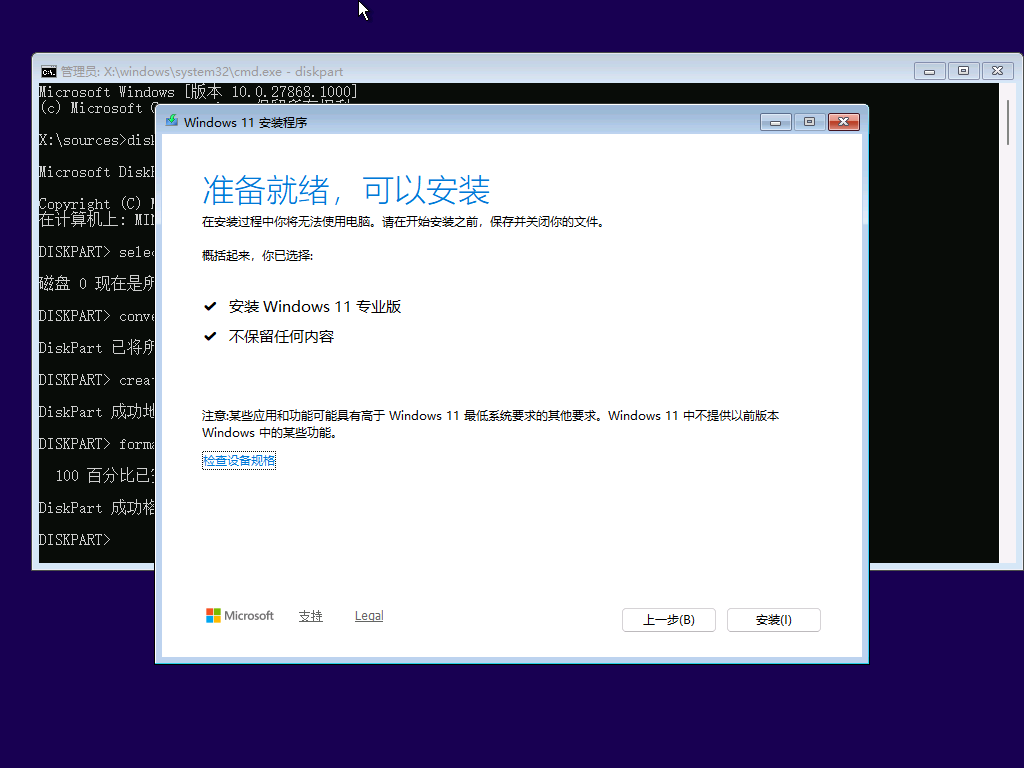Click the line 在安装过程中你将无法使用电脑
The image size is (1024, 768).
coord(404,222)
